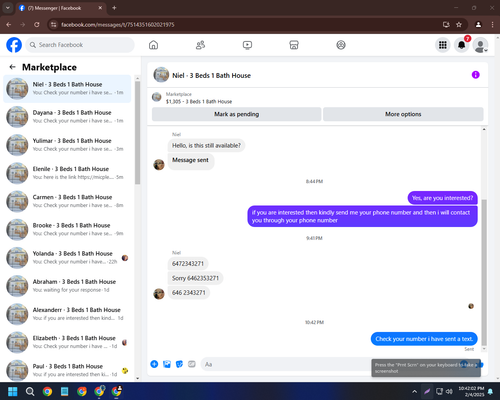Click More options button
This screenshot has height=400, width=500.
(x=403, y=114)
